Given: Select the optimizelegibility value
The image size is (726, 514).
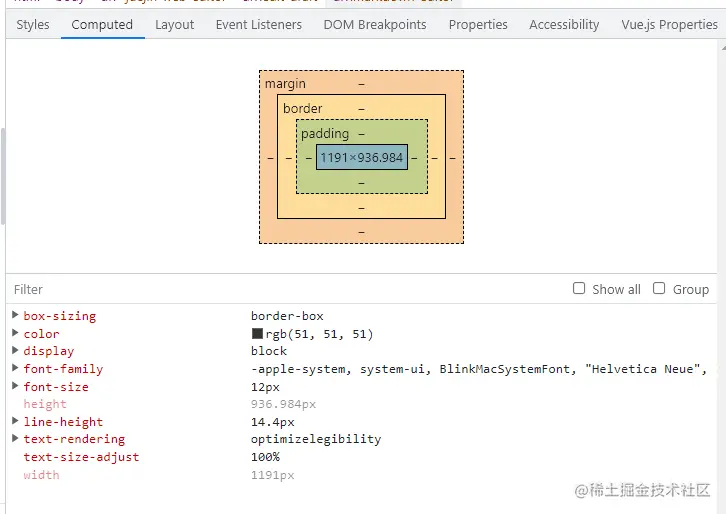Looking at the screenshot, I should coord(316,439).
